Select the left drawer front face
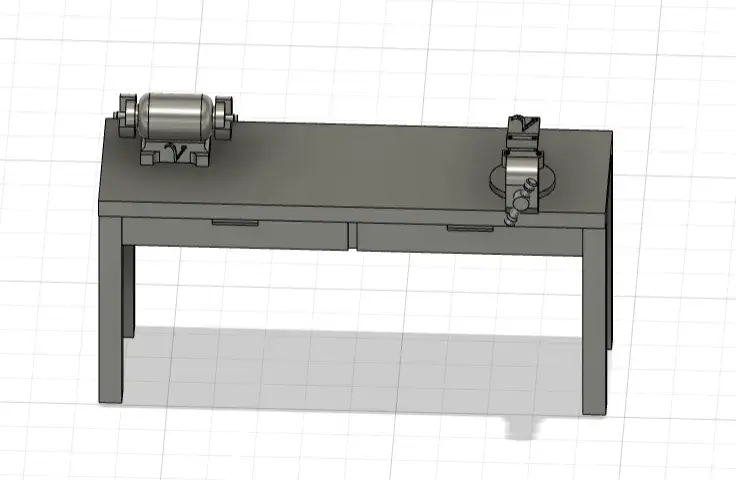This screenshot has width=736, height=480. tap(235, 233)
